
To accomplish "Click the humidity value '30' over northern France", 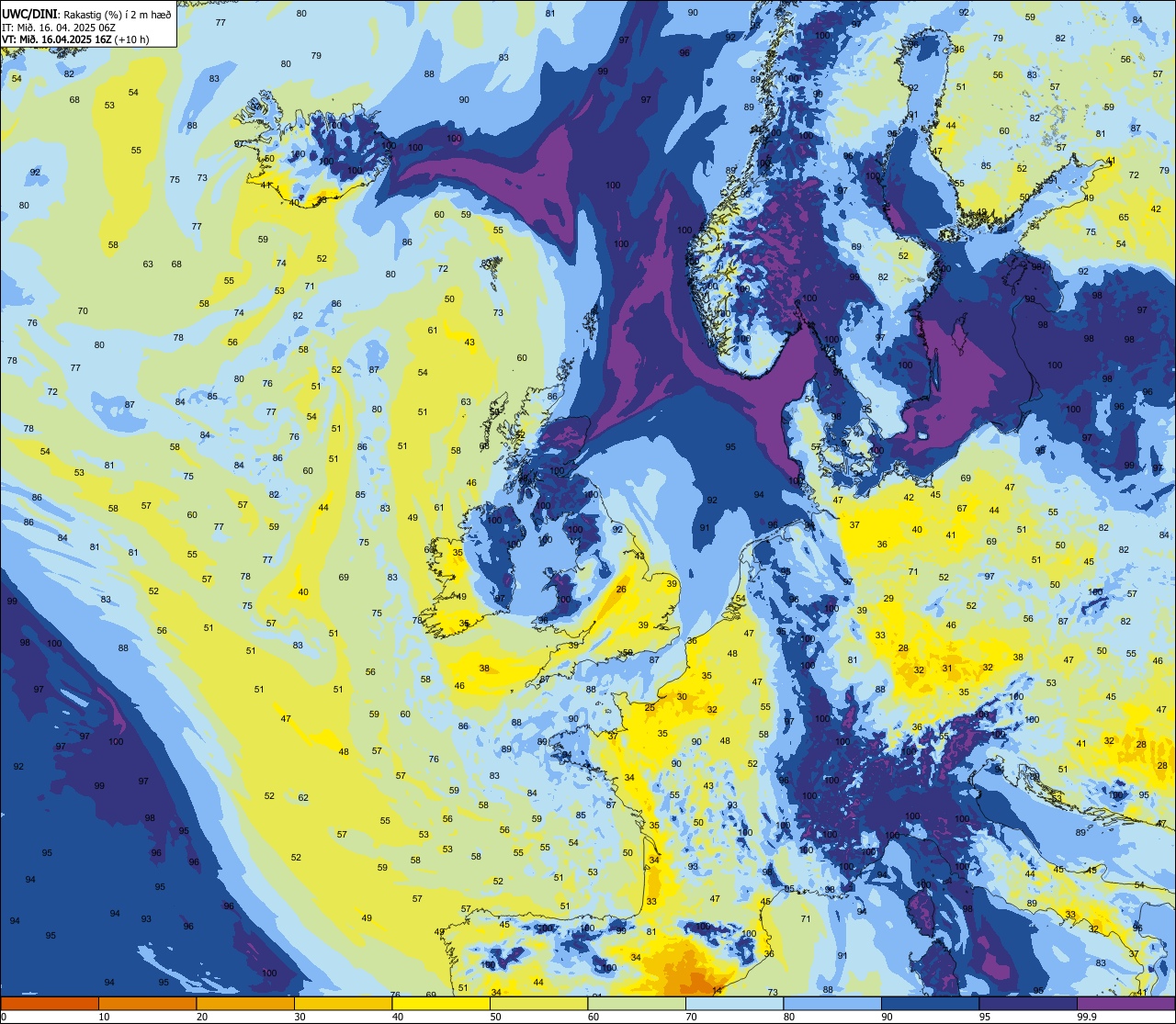I will [682, 697].
